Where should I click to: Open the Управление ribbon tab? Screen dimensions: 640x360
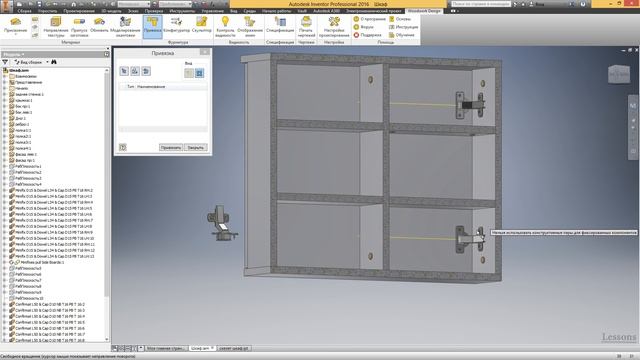[x=213, y=11]
